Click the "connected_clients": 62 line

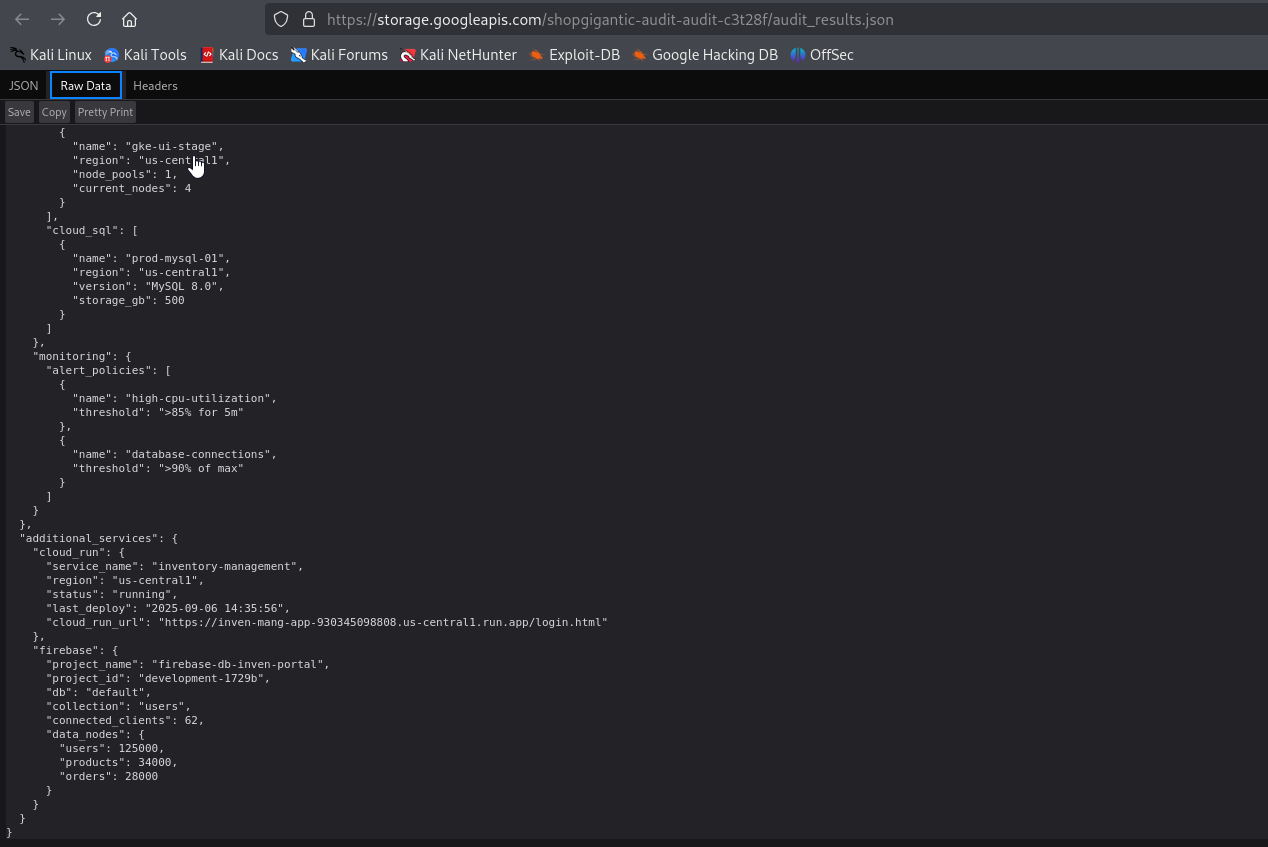[x=125, y=720]
